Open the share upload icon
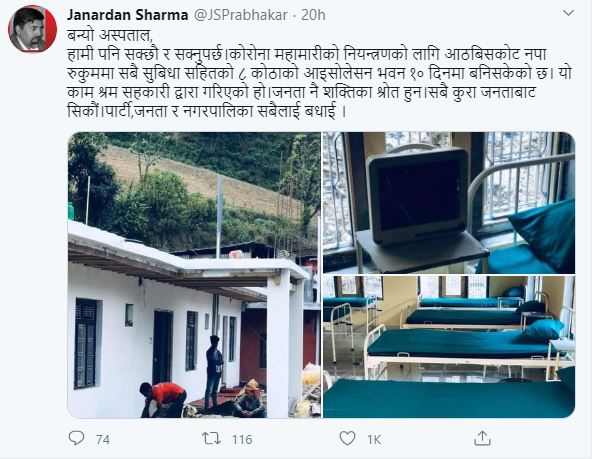 point(482,438)
